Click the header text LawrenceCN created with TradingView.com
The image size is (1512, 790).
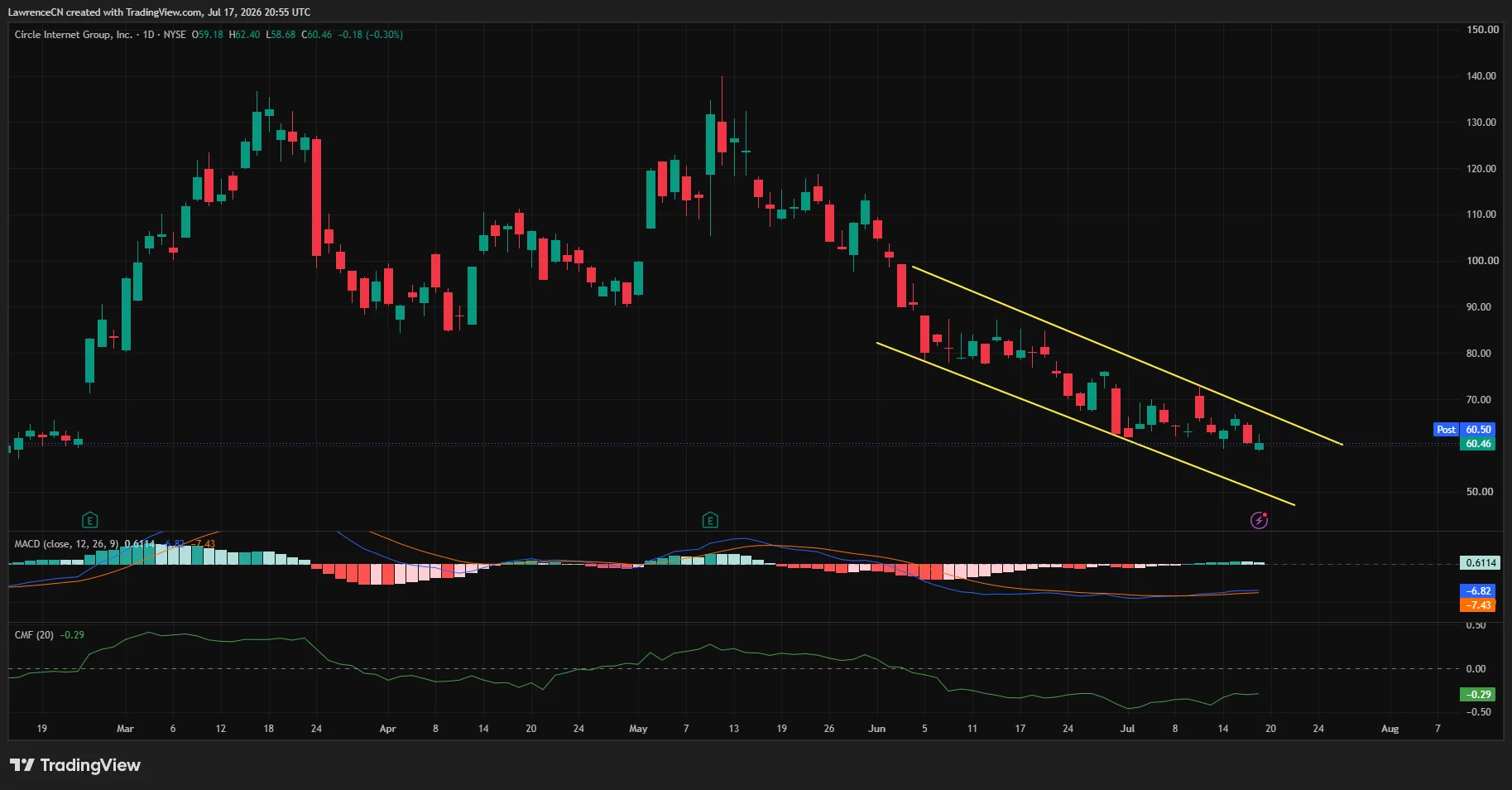click(105, 12)
